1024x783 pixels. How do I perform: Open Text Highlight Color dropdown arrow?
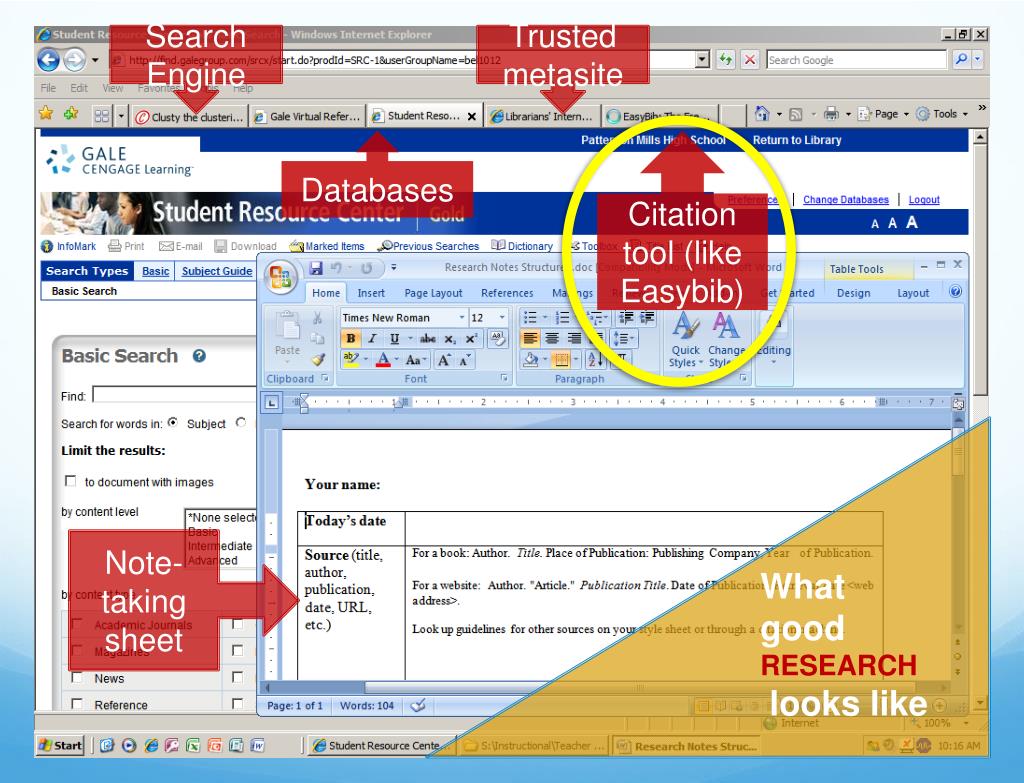pos(366,360)
